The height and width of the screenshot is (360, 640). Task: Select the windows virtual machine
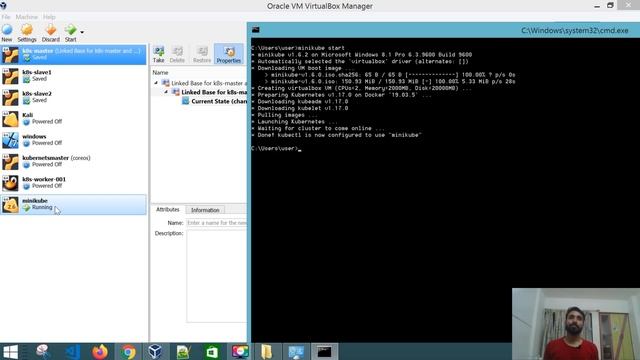point(73,140)
